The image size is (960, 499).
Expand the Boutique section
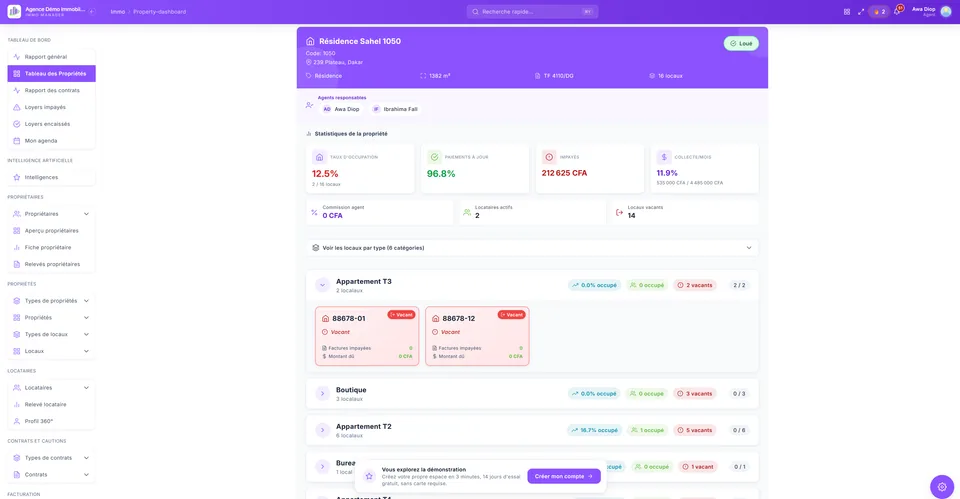(322, 394)
